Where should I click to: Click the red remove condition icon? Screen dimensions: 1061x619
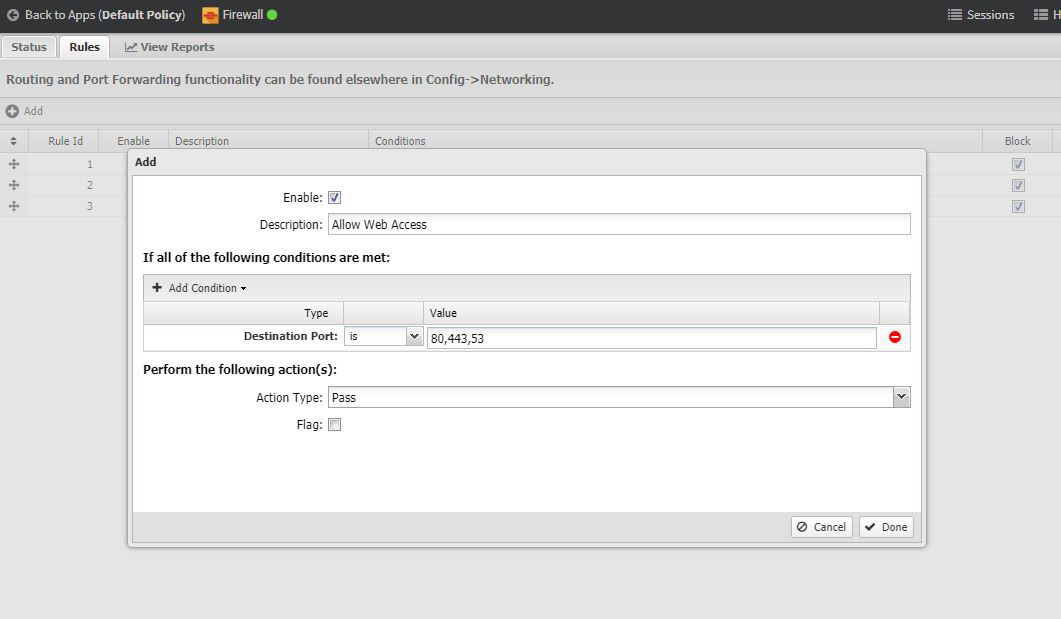click(894, 338)
